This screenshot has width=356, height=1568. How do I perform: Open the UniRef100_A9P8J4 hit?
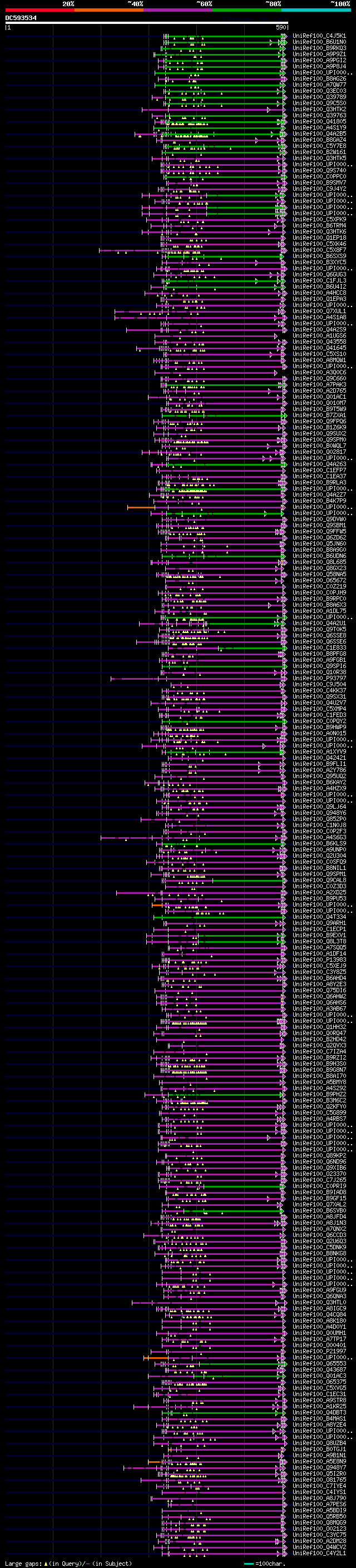(x=319, y=66)
